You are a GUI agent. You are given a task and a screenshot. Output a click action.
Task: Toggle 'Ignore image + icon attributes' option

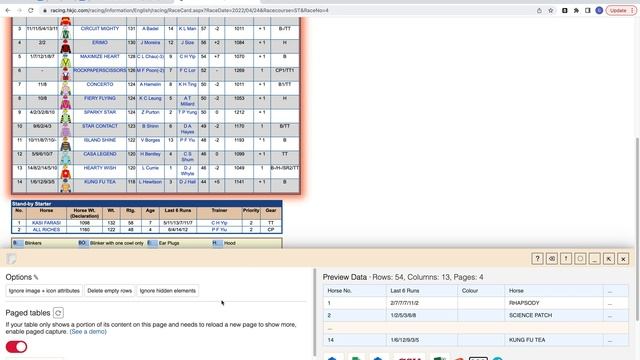(44, 291)
